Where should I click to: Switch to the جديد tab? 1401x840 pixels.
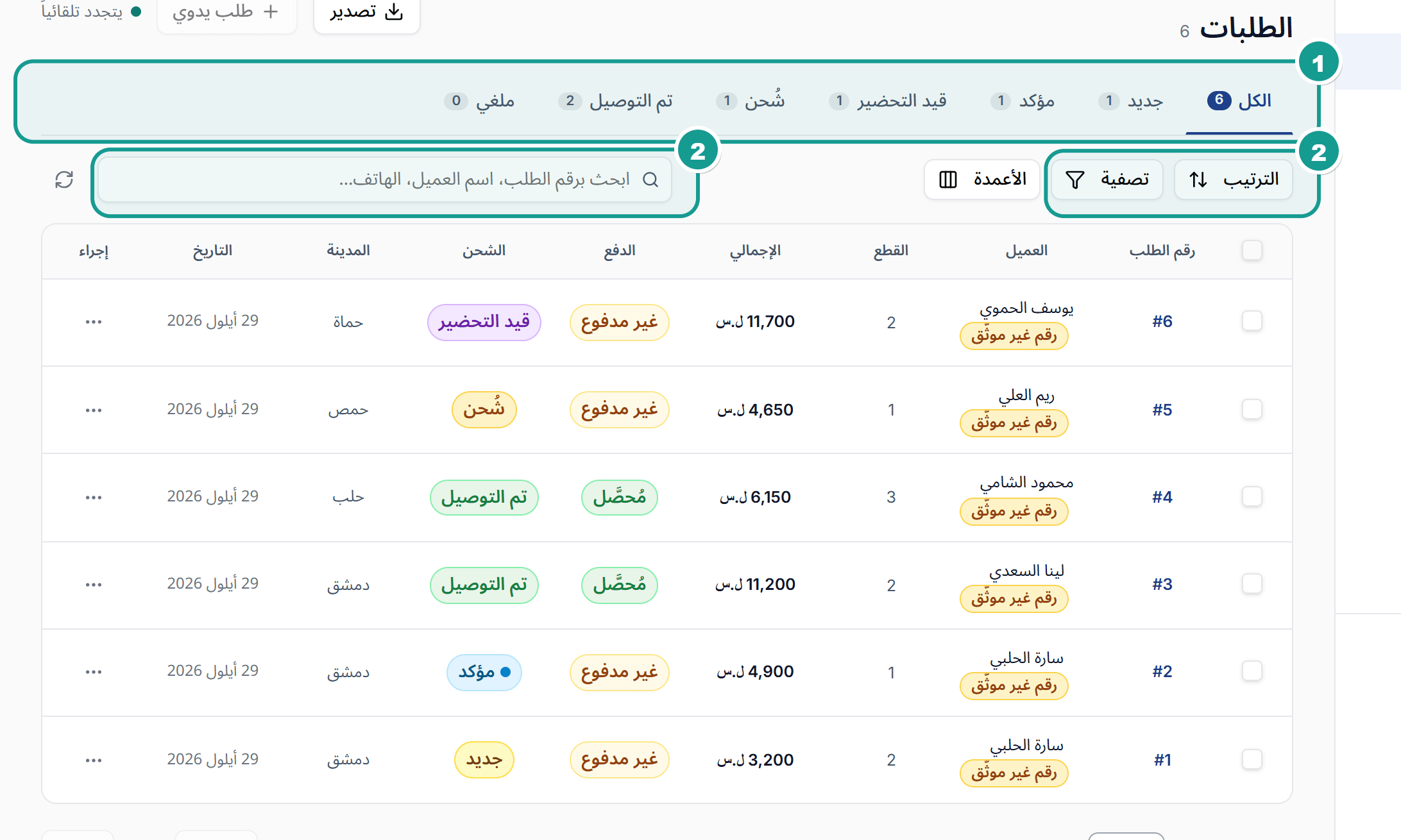point(1130,101)
